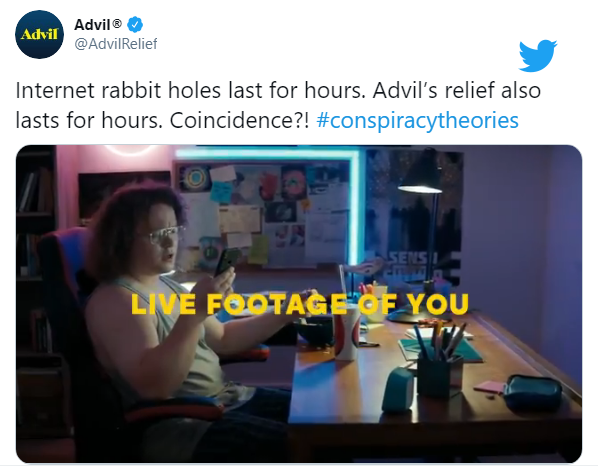Click the teal pencil case on desk
598x475 pixels.
[532, 393]
